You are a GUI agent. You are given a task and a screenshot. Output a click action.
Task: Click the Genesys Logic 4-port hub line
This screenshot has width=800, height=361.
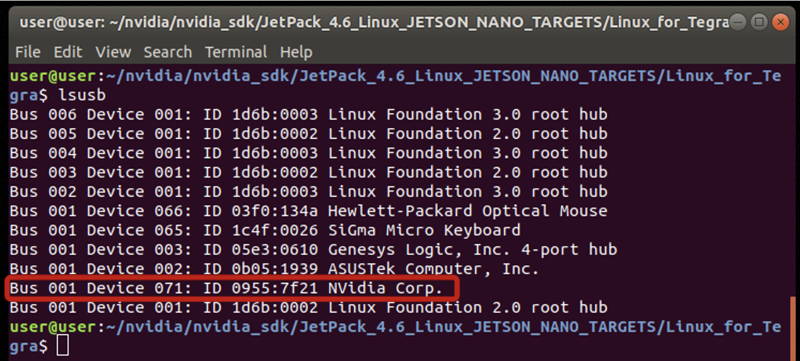pos(313,250)
